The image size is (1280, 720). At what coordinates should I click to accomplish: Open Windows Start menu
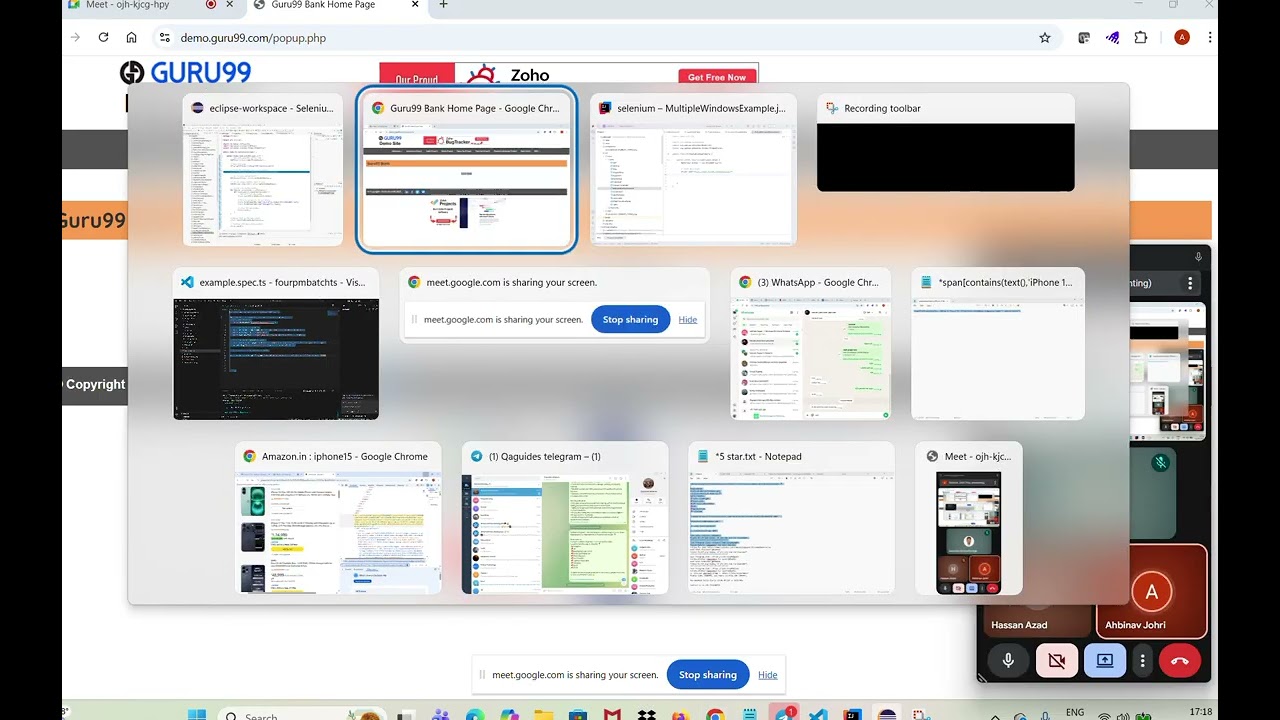pyautogui.click(x=197, y=715)
